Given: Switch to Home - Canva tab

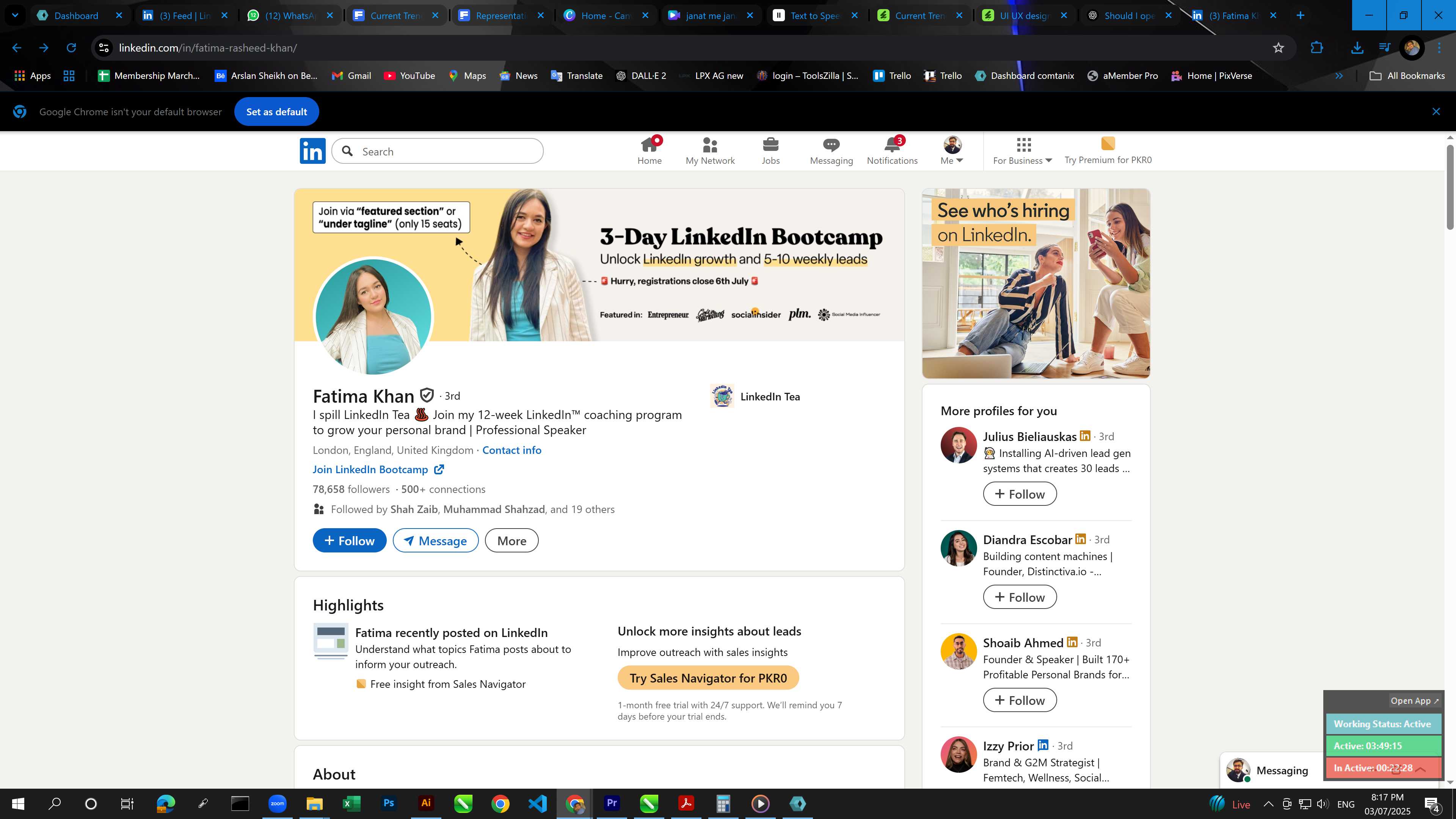Looking at the screenshot, I should pyautogui.click(x=606, y=15).
